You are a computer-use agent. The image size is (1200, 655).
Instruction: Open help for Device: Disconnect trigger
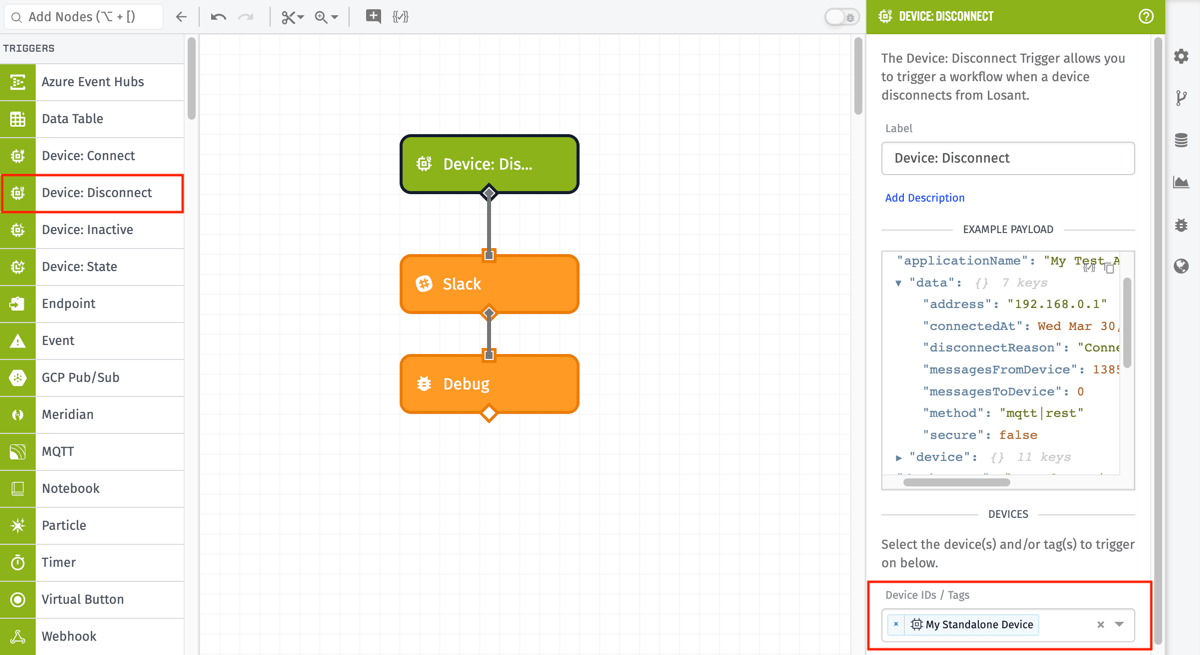coord(1146,16)
